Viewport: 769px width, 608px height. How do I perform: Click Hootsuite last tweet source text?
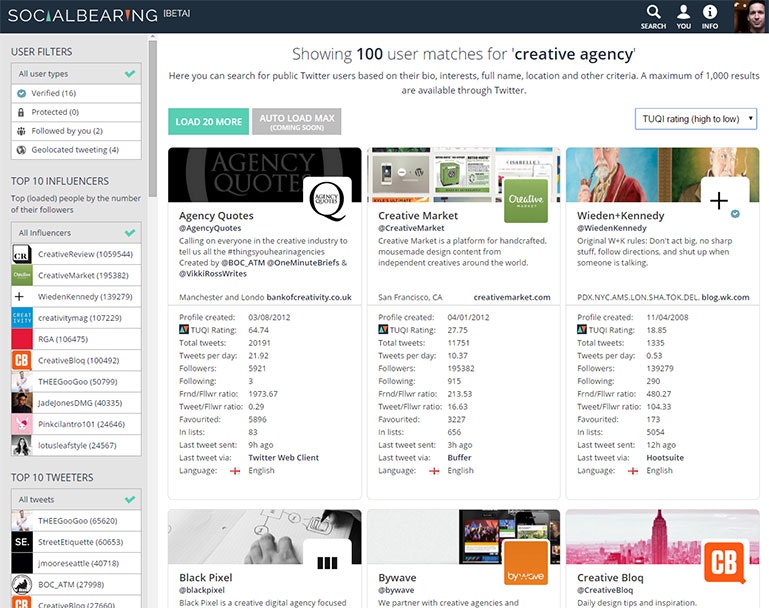(665, 457)
